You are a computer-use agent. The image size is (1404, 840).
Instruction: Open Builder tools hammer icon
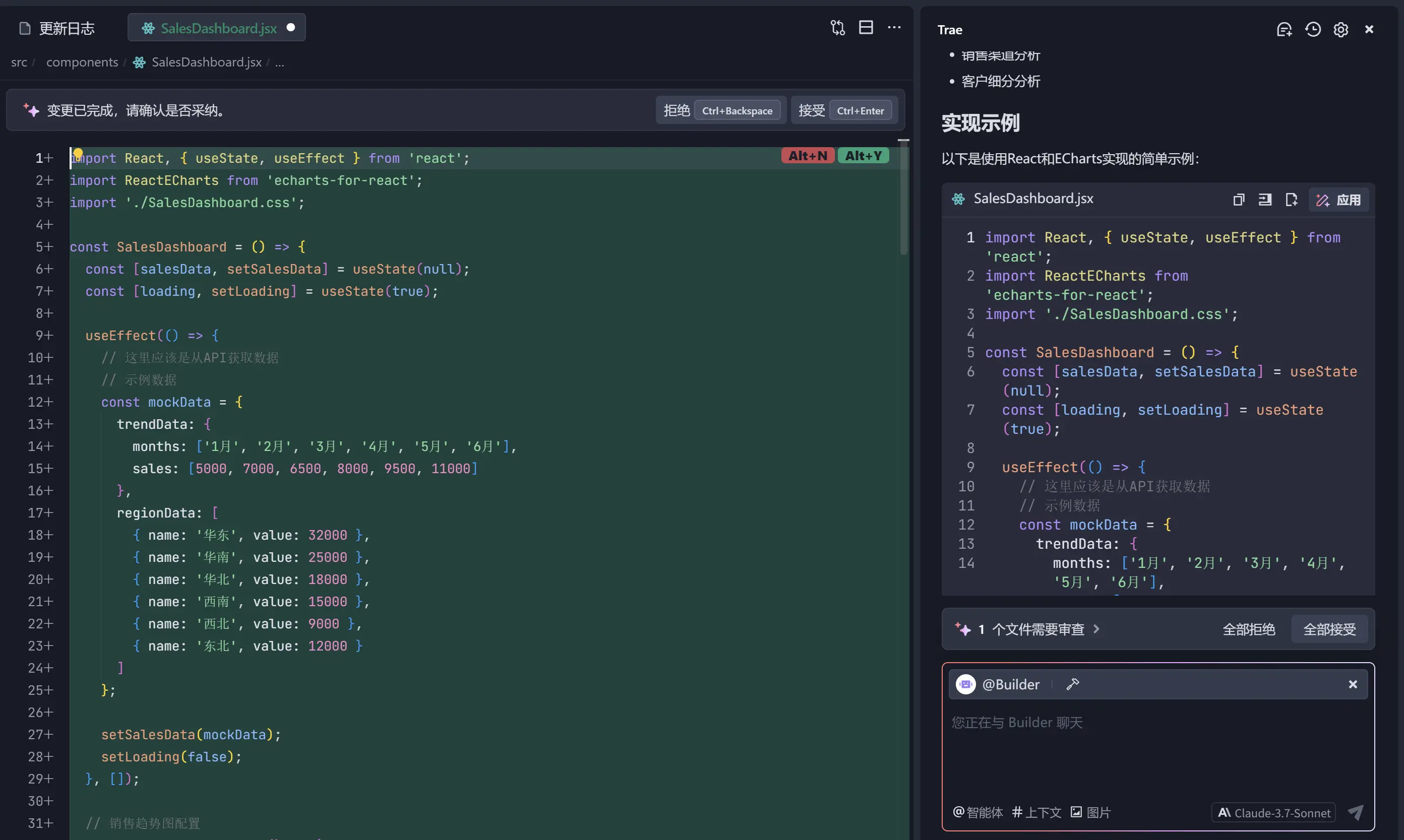point(1073,684)
